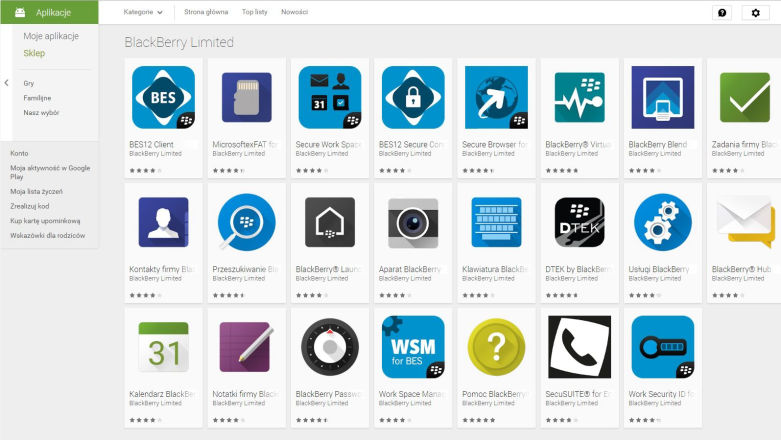Image resolution: width=781 pixels, height=440 pixels.
Task: Open the Aparat BlackBerry camera icon
Action: [413, 223]
